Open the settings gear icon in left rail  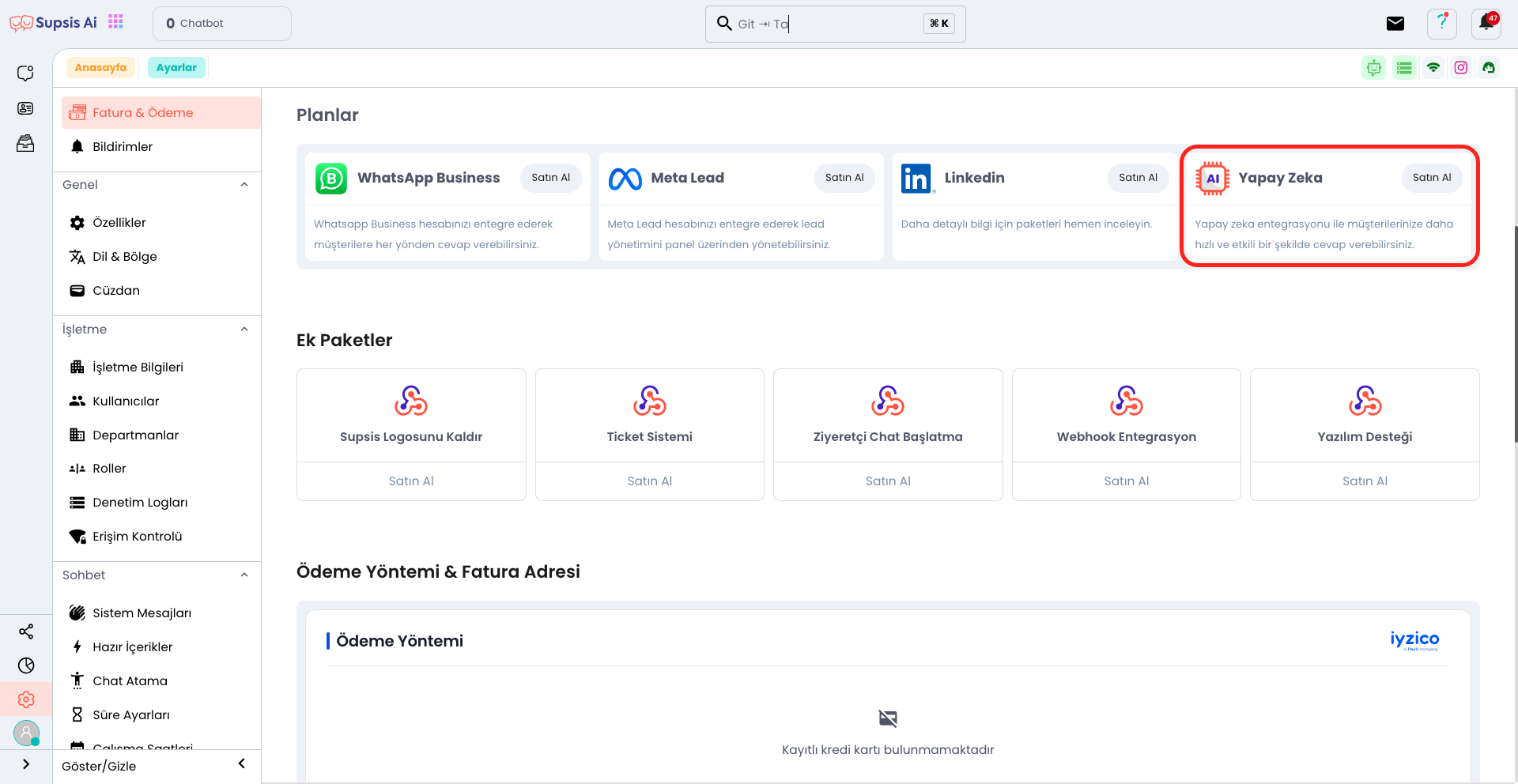tap(26, 699)
